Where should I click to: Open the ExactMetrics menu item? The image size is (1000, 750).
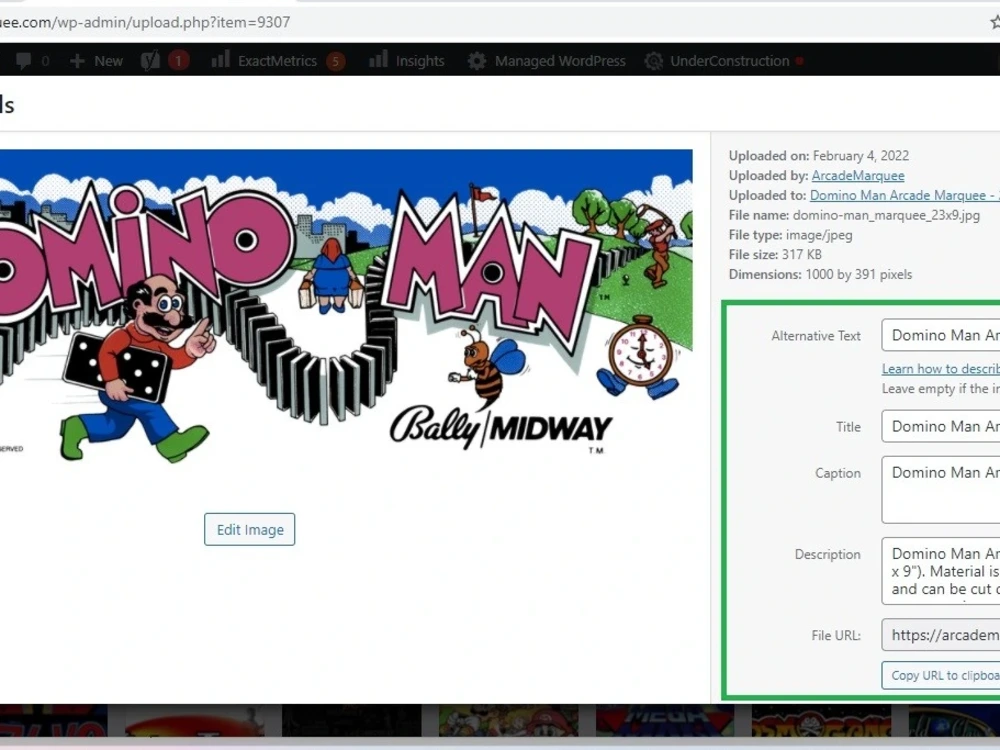coord(277,61)
